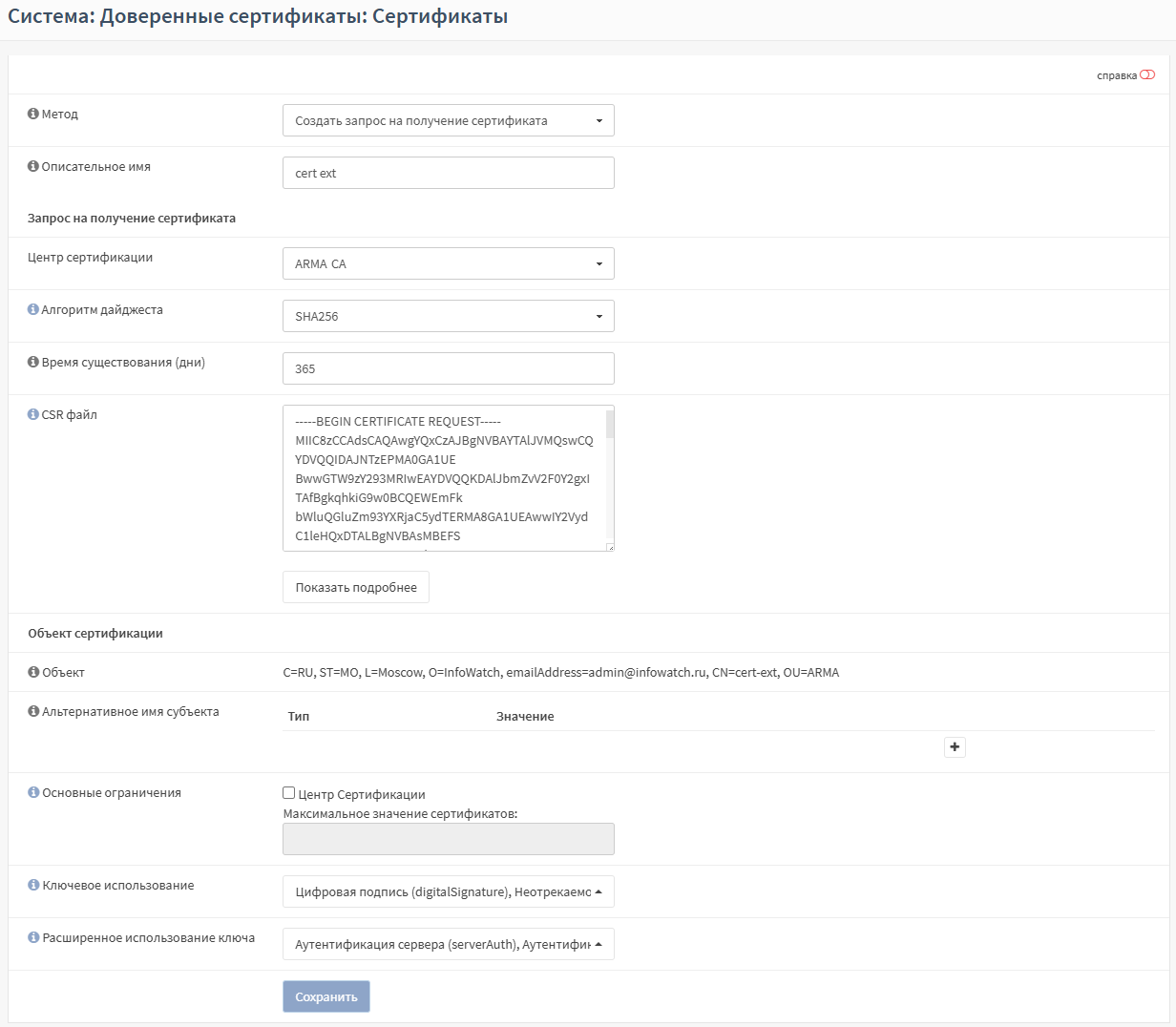
Task: Expand Ключевое использование multi-select list
Action: (x=448, y=892)
